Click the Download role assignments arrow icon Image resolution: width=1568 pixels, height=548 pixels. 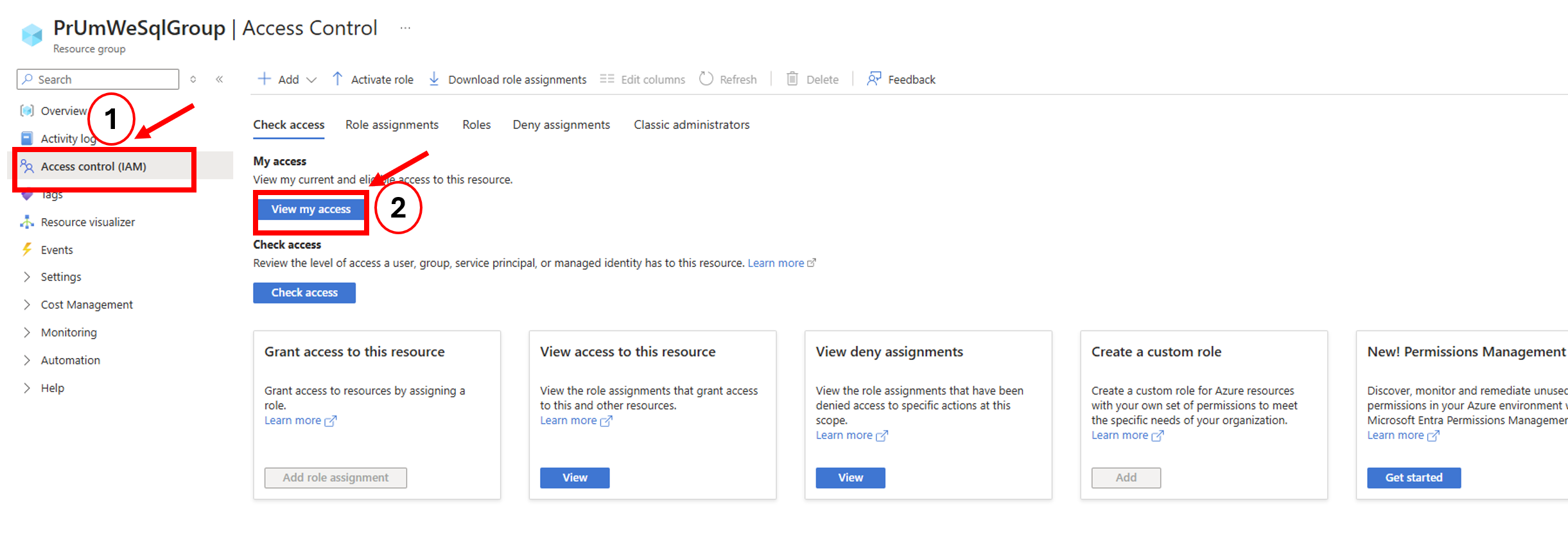[x=434, y=79]
